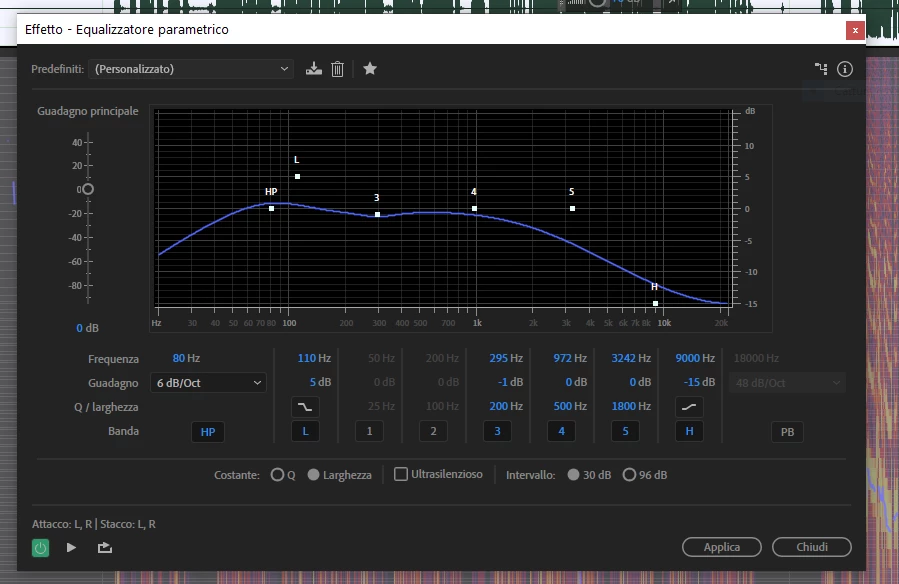Mark the preset as a favorite with the star icon
Screen dimensions: 899x584
[x=370, y=69]
